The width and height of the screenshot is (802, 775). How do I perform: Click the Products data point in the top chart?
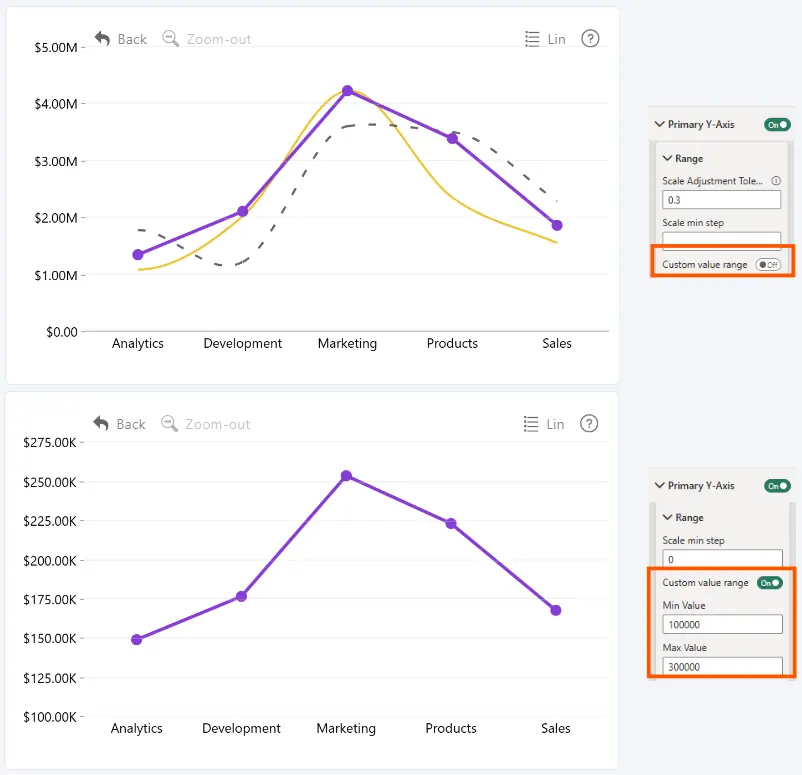[x=452, y=138]
